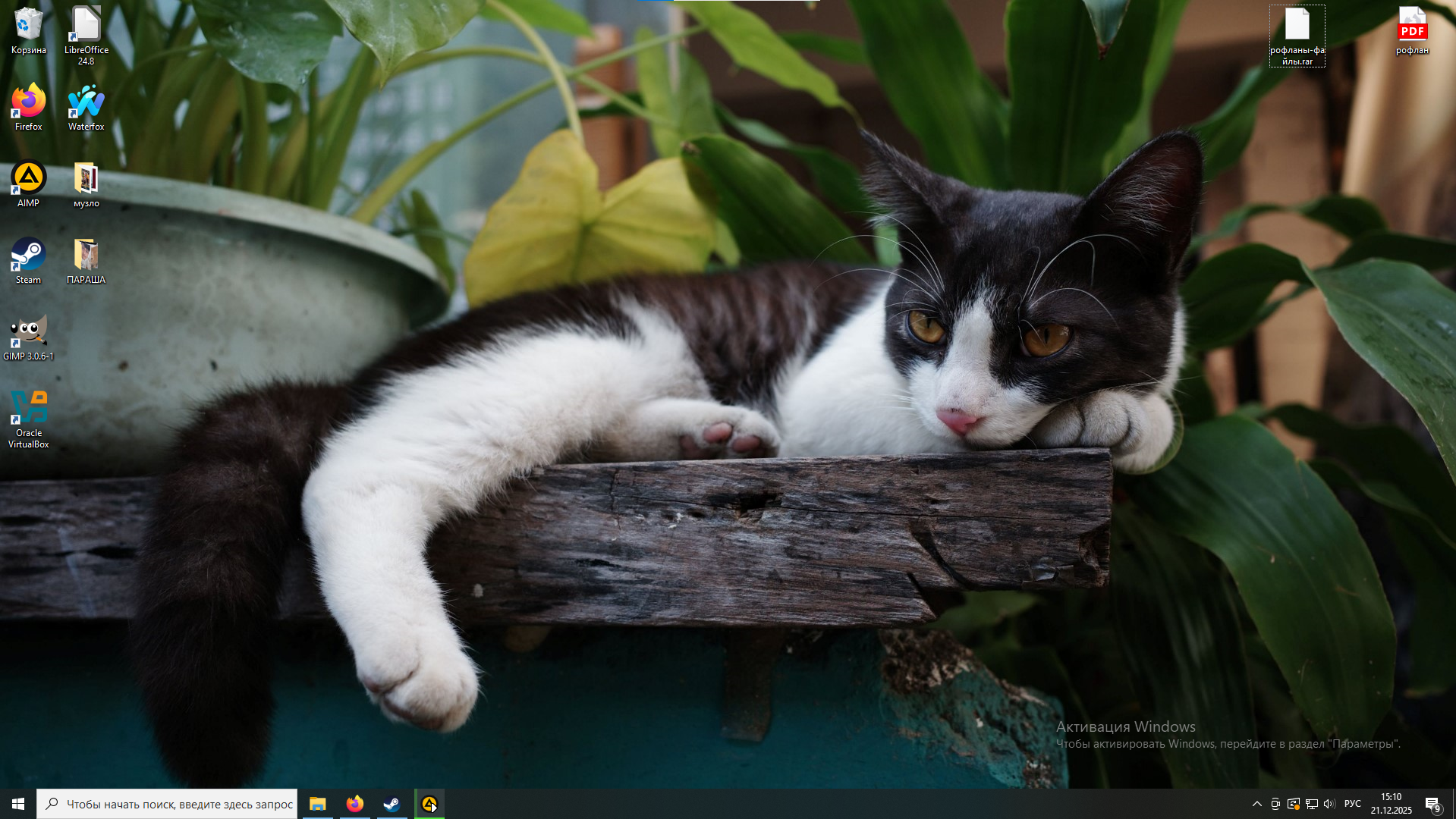Select the Oracle VirtualBox desktop shortcut
Image resolution: width=1456 pixels, height=819 pixels.
point(29,419)
